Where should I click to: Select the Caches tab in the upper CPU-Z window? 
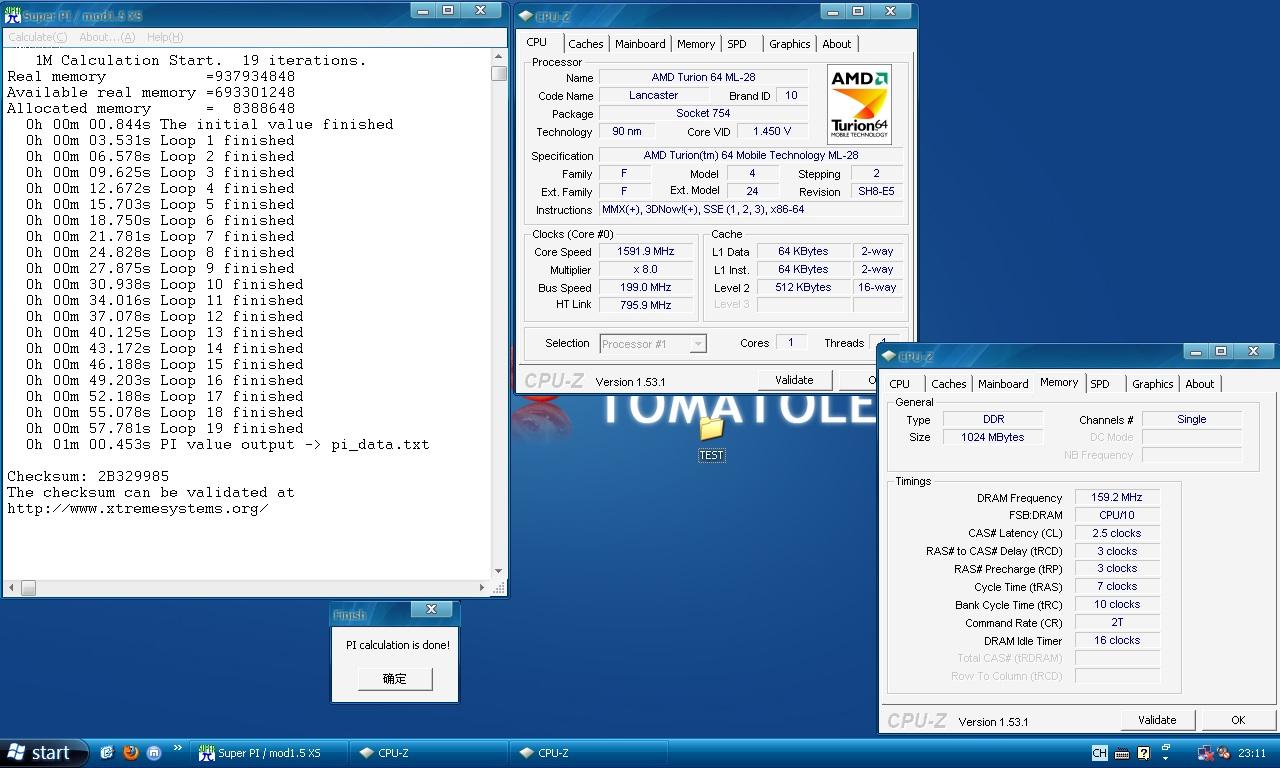pyautogui.click(x=585, y=44)
